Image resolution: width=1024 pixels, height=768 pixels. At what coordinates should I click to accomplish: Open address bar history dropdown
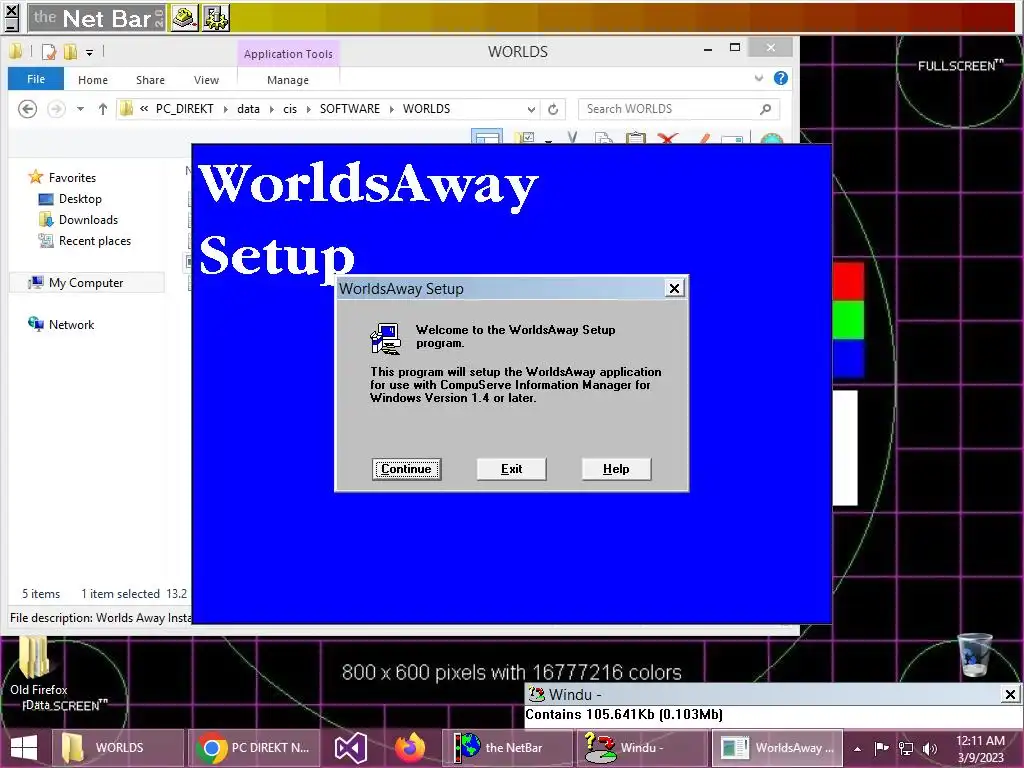point(531,109)
